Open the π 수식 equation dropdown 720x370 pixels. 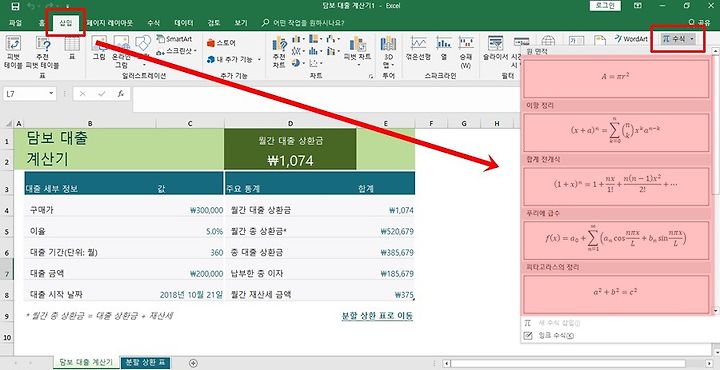[678, 39]
